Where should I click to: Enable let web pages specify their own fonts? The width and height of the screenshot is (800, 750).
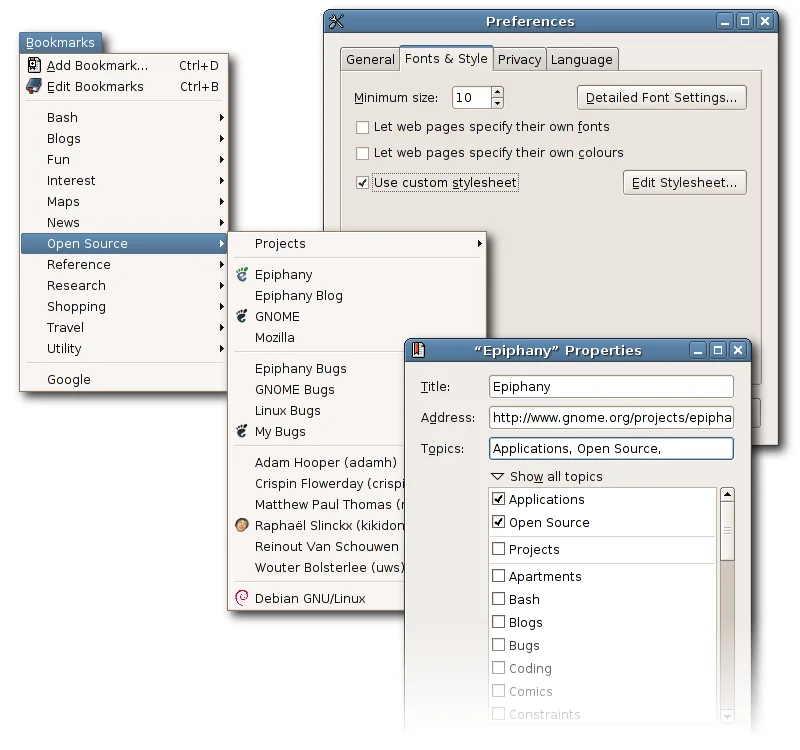pyautogui.click(x=363, y=128)
